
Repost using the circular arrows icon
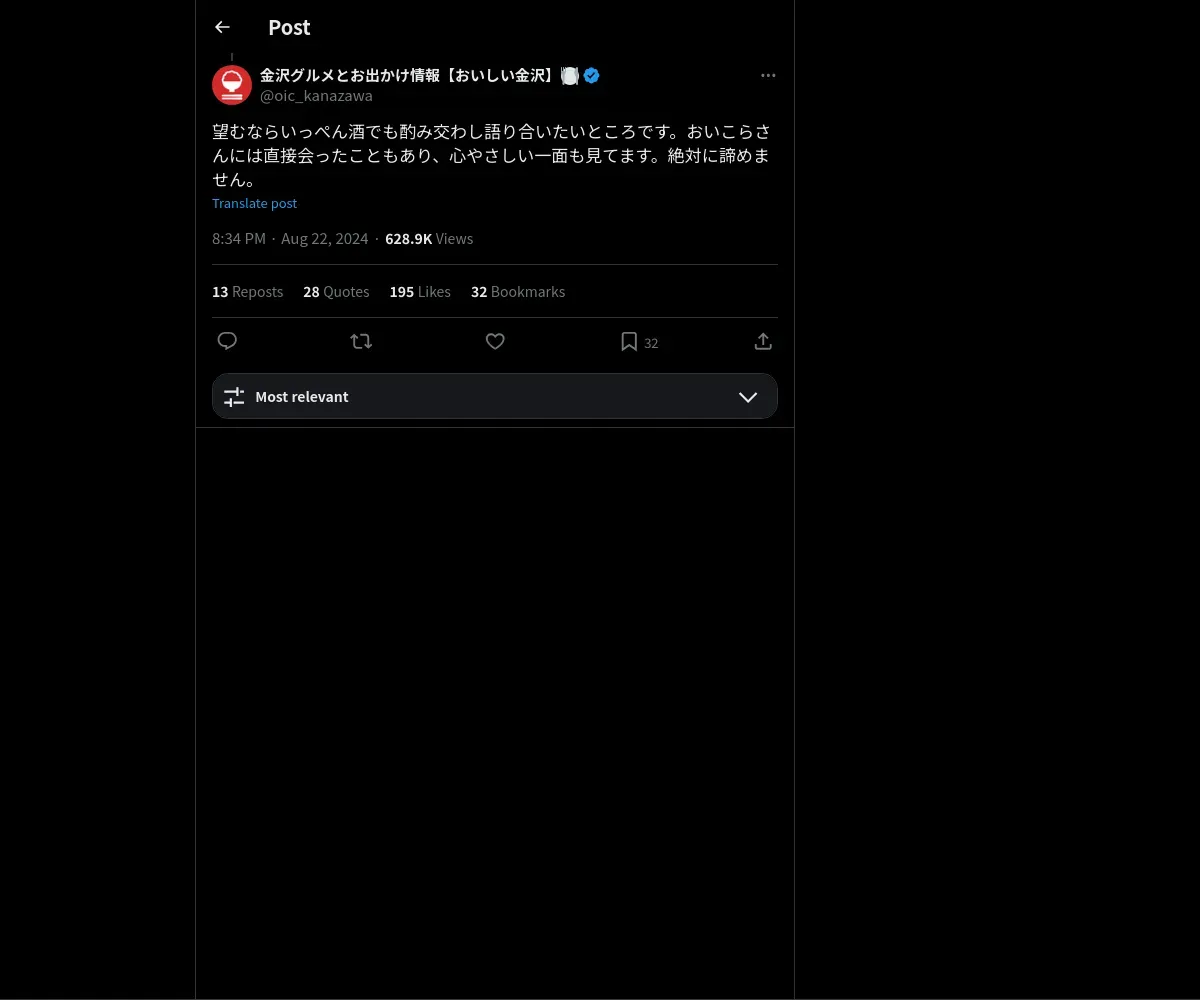[x=361, y=341]
